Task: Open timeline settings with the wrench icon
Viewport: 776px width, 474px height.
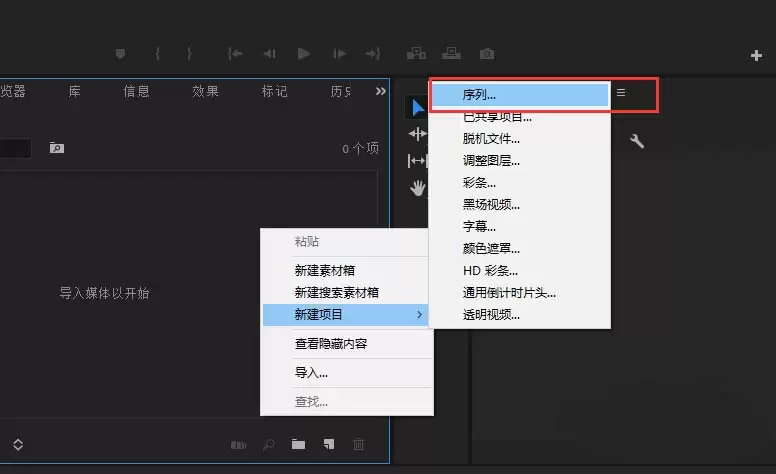Action: (x=636, y=141)
